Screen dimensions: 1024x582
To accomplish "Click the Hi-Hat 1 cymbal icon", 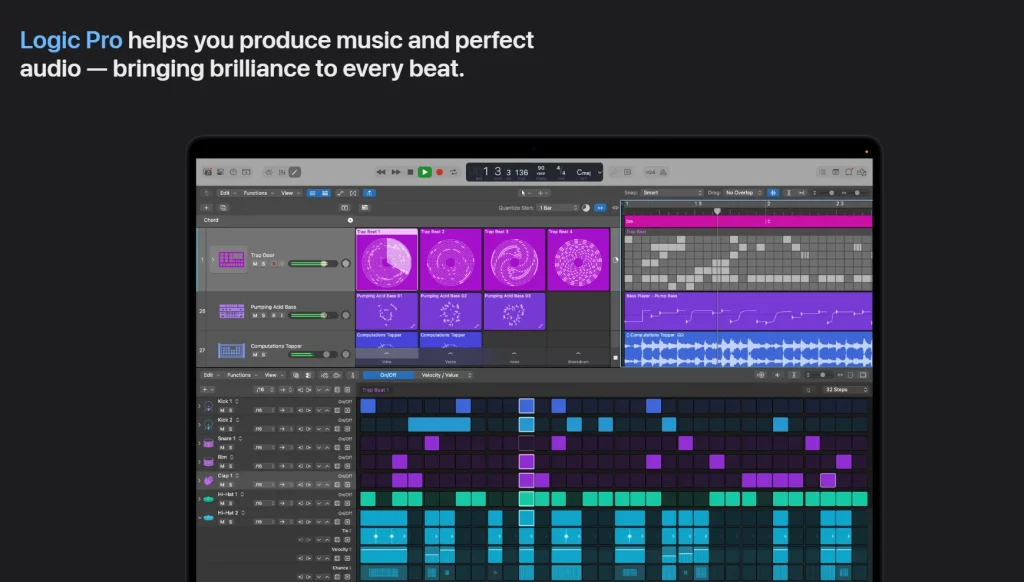I will pos(208,499).
